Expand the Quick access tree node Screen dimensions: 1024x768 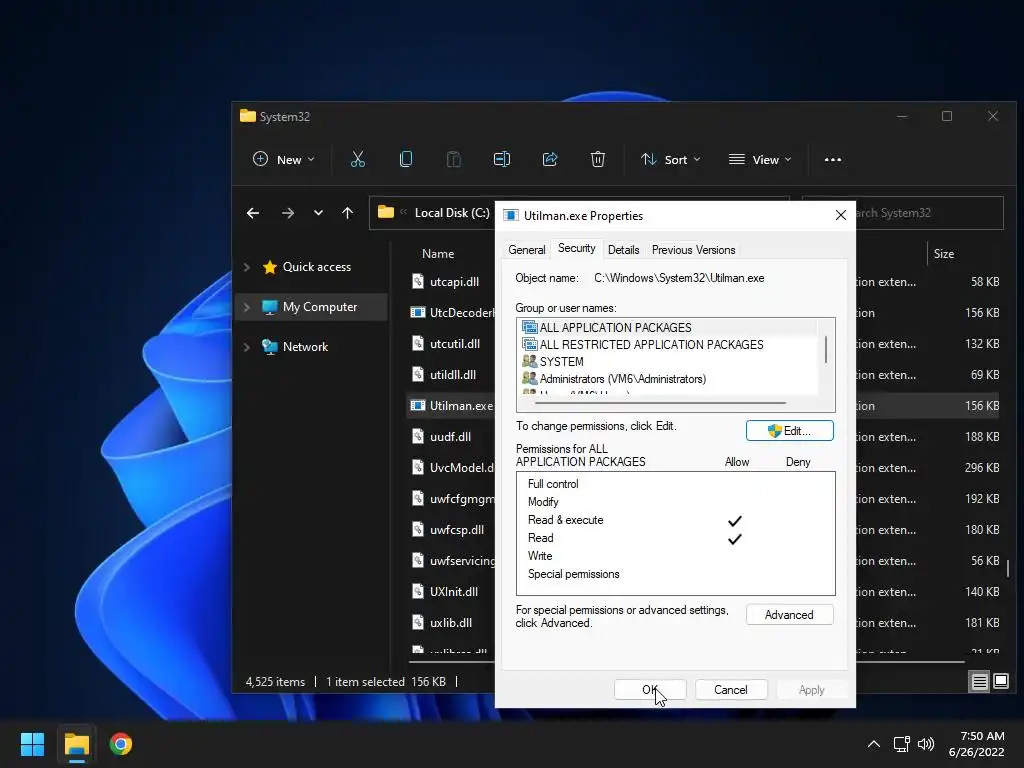pos(247,267)
